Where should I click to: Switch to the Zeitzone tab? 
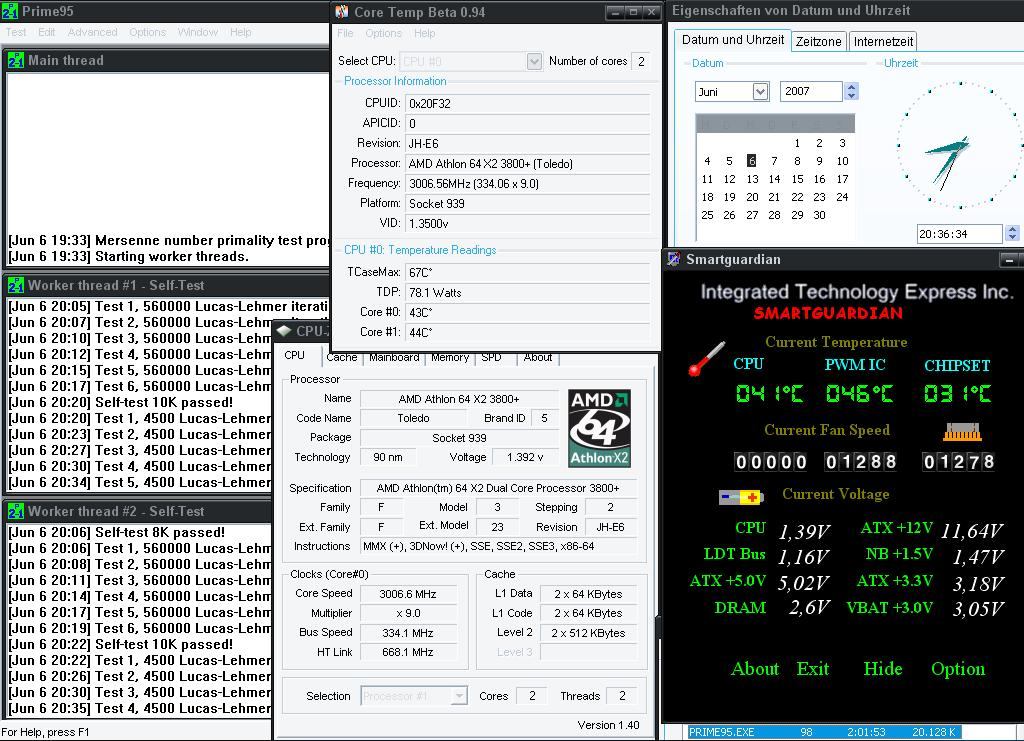[x=818, y=41]
